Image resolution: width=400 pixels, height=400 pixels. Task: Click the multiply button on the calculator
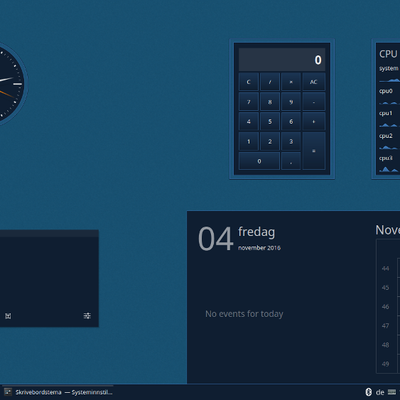click(x=291, y=82)
